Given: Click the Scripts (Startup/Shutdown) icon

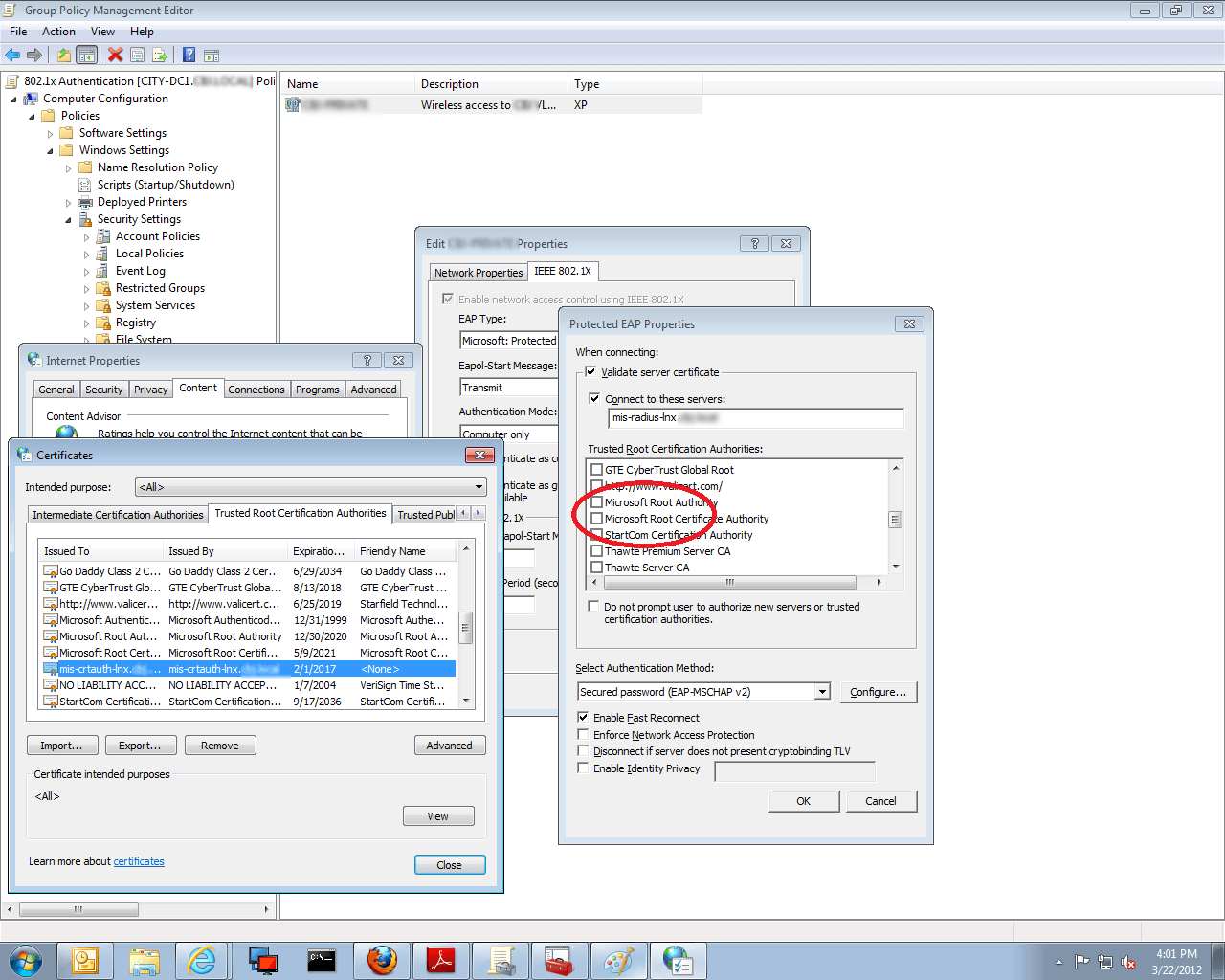Looking at the screenshot, I should pyautogui.click(x=85, y=185).
